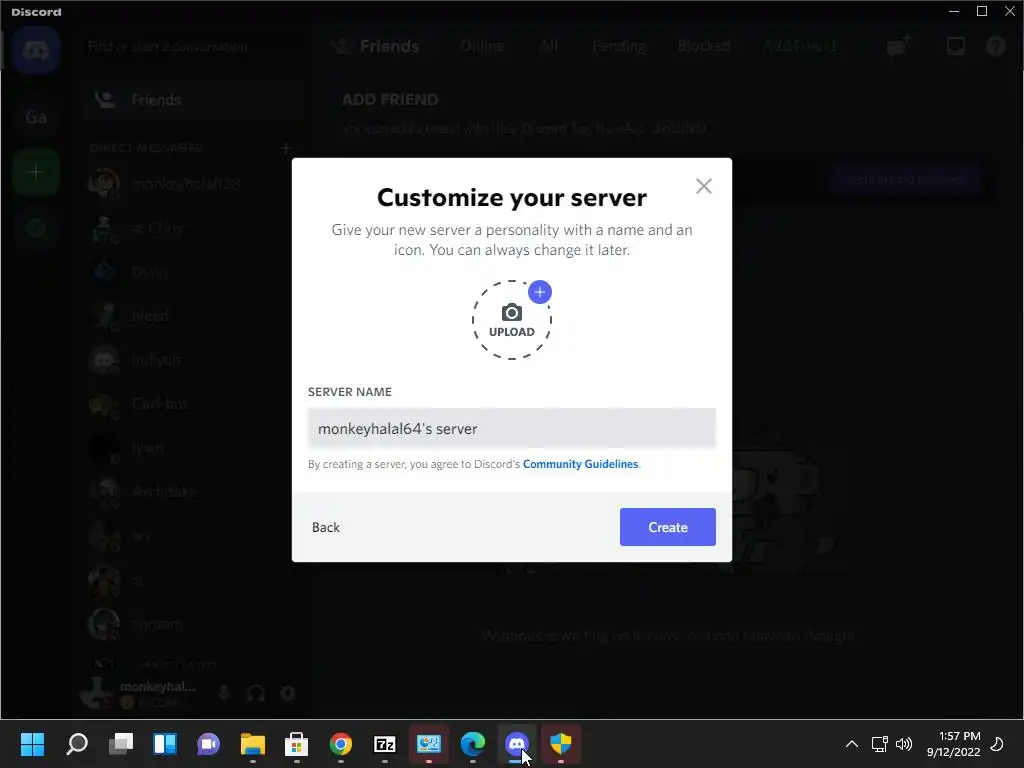
Task: Close the Customize your server dialog
Action: 703,186
